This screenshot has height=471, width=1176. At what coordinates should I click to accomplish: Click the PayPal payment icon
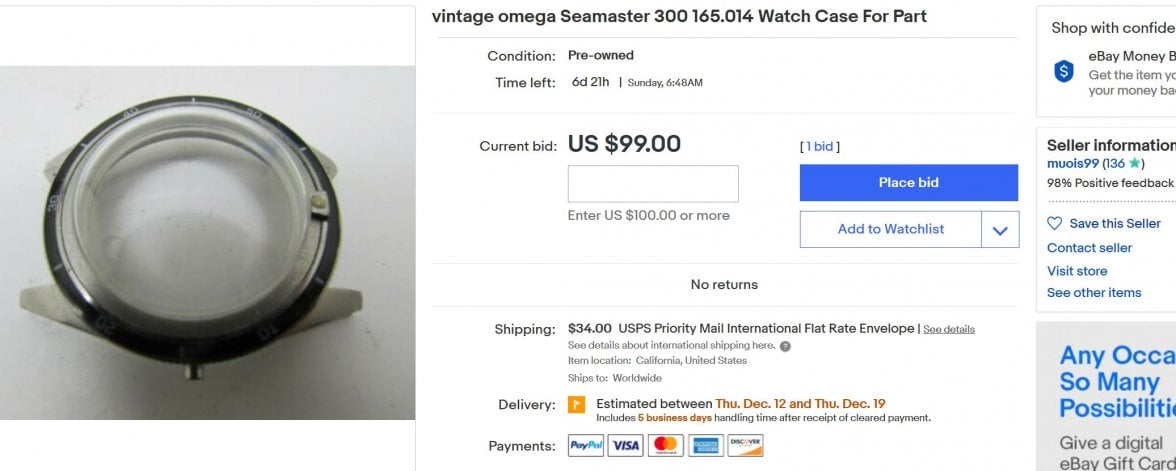coord(586,446)
